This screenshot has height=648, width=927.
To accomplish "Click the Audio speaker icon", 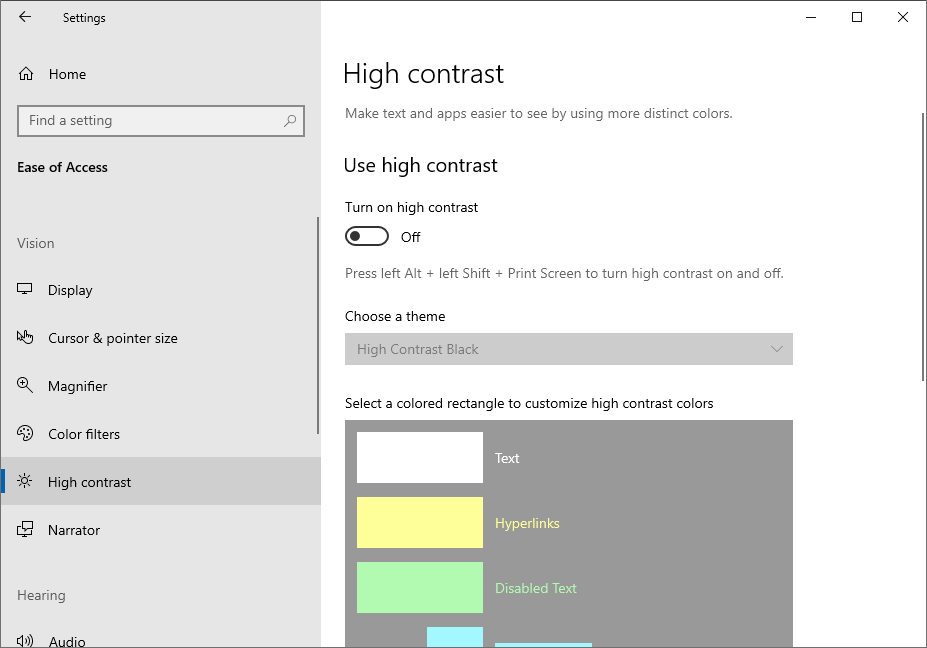I will point(25,641).
